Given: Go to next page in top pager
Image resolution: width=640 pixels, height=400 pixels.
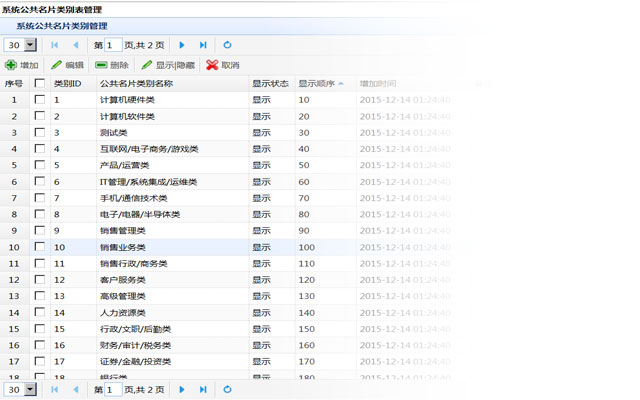Looking at the screenshot, I should [x=182, y=45].
